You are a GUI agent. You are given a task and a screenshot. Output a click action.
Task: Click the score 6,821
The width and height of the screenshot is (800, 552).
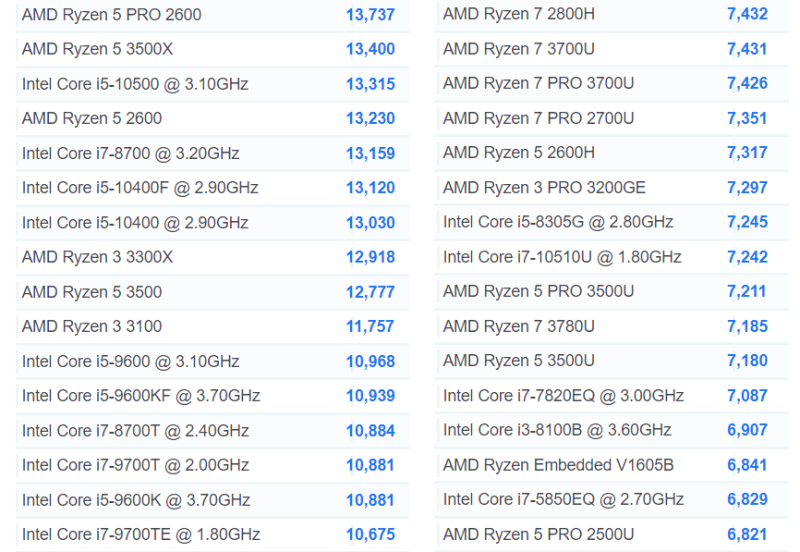(747, 535)
